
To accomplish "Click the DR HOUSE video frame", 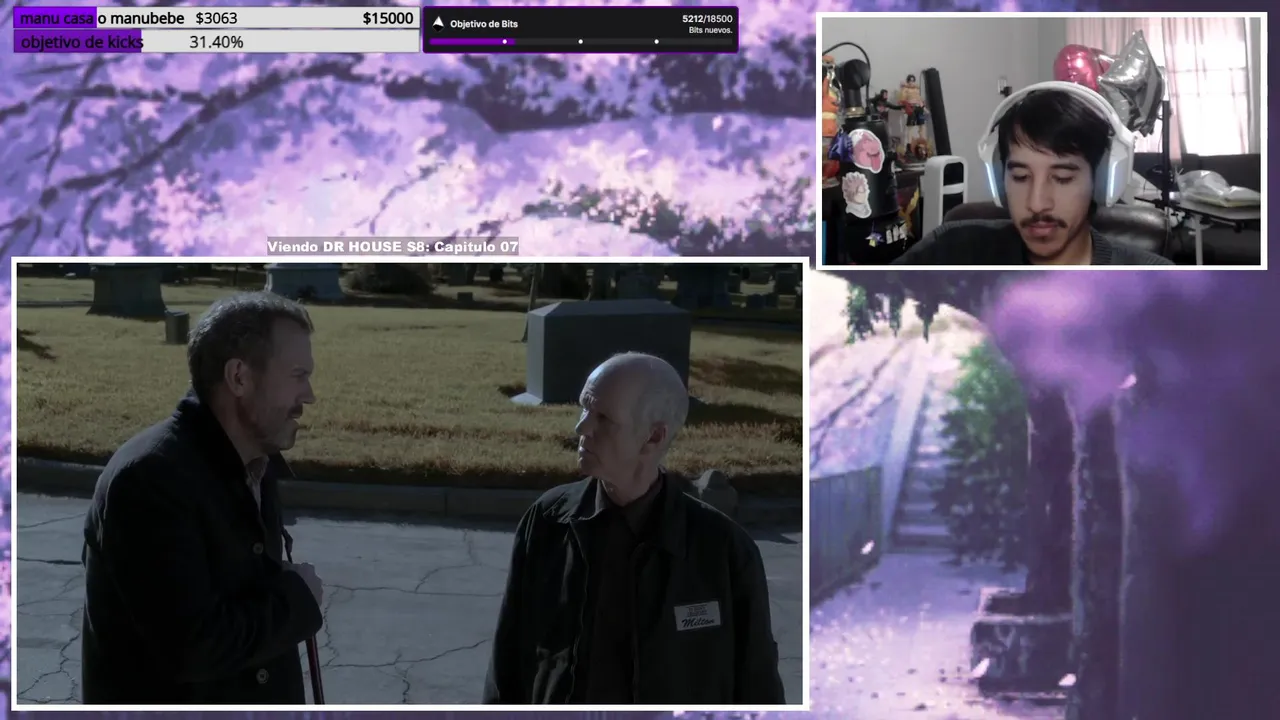I will pyautogui.click(x=409, y=483).
